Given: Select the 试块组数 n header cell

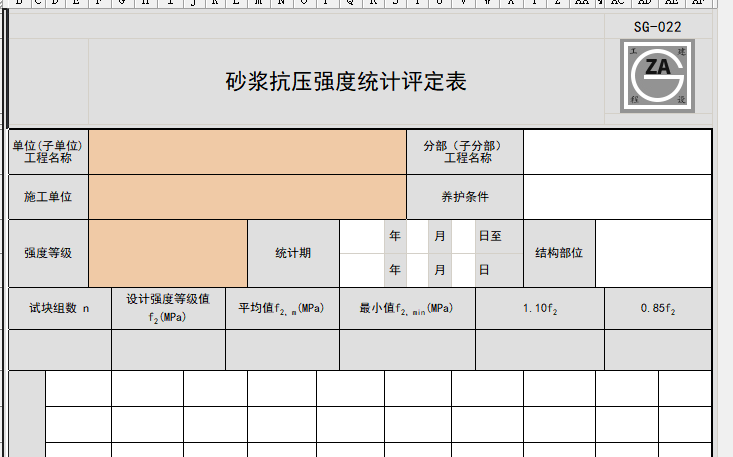Looking at the screenshot, I should point(60,308).
